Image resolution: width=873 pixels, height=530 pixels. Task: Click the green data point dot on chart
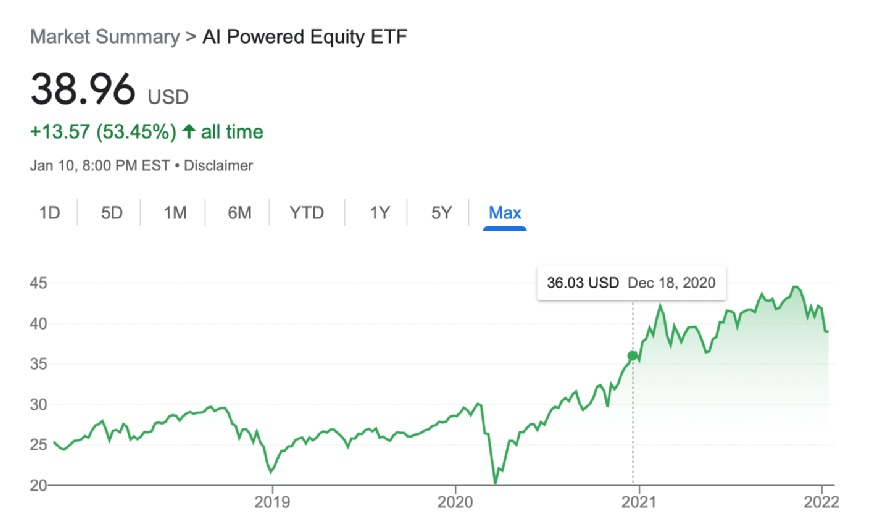(x=632, y=356)
